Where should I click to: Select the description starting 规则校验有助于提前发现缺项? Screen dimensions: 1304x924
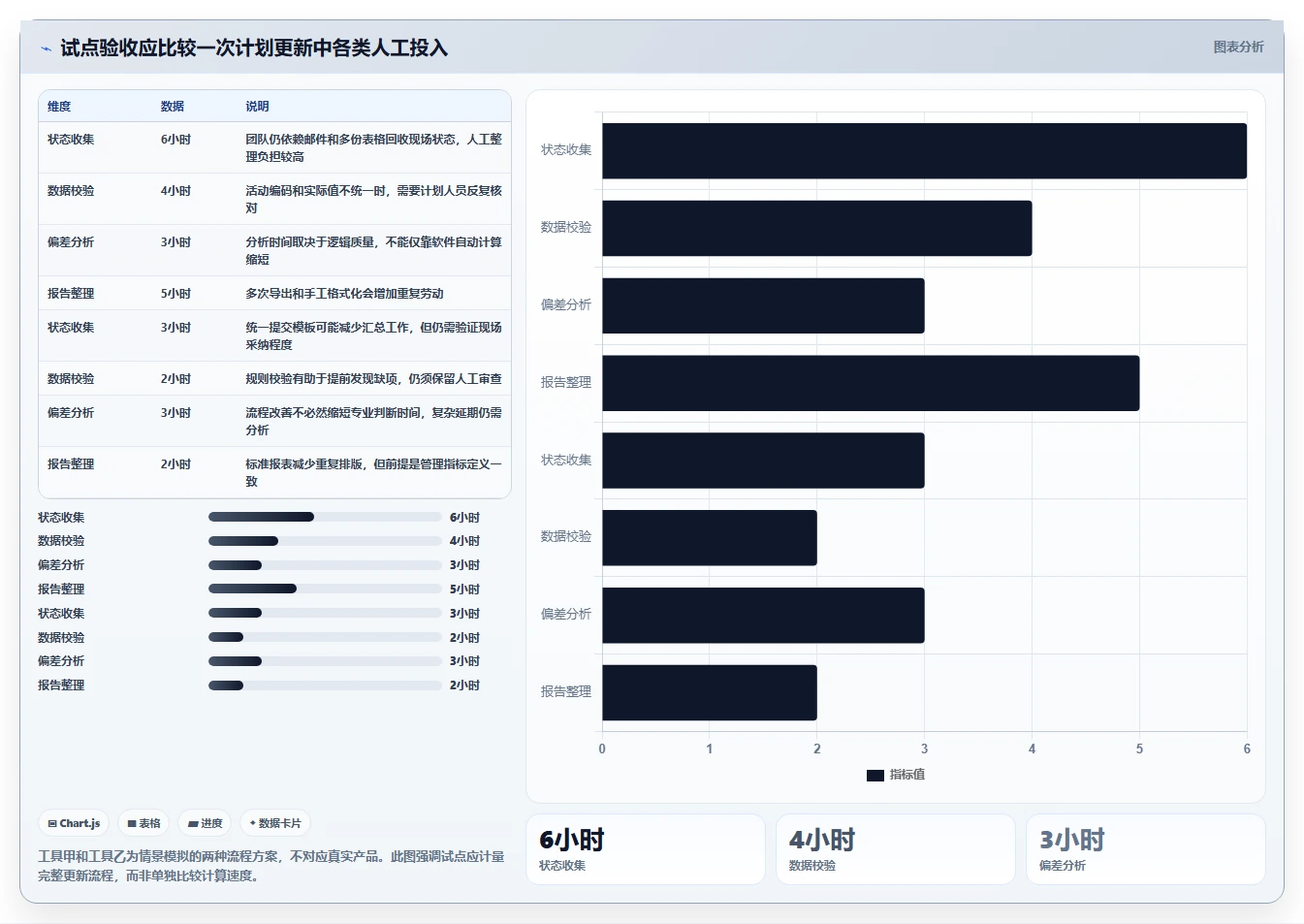[373, 378]
